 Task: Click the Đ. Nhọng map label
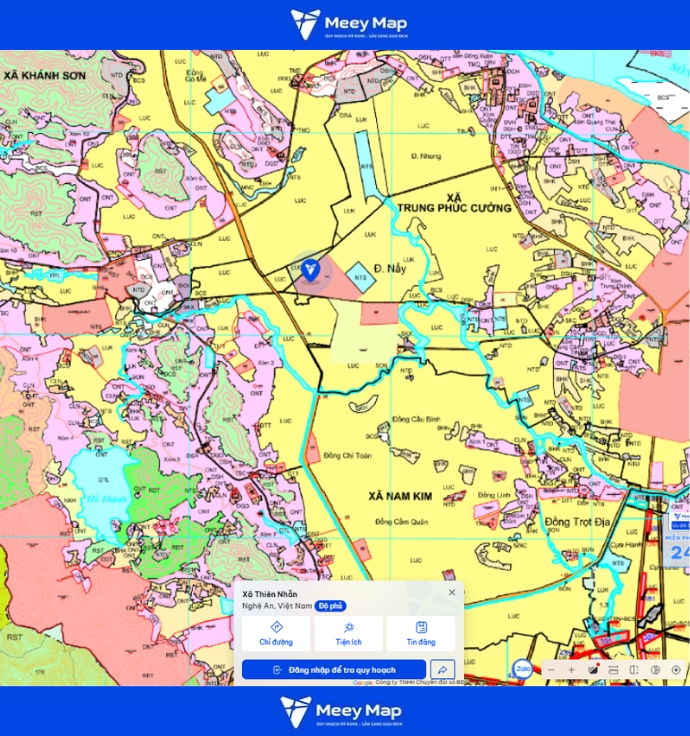pyautogui.click(x=426, y=156)
